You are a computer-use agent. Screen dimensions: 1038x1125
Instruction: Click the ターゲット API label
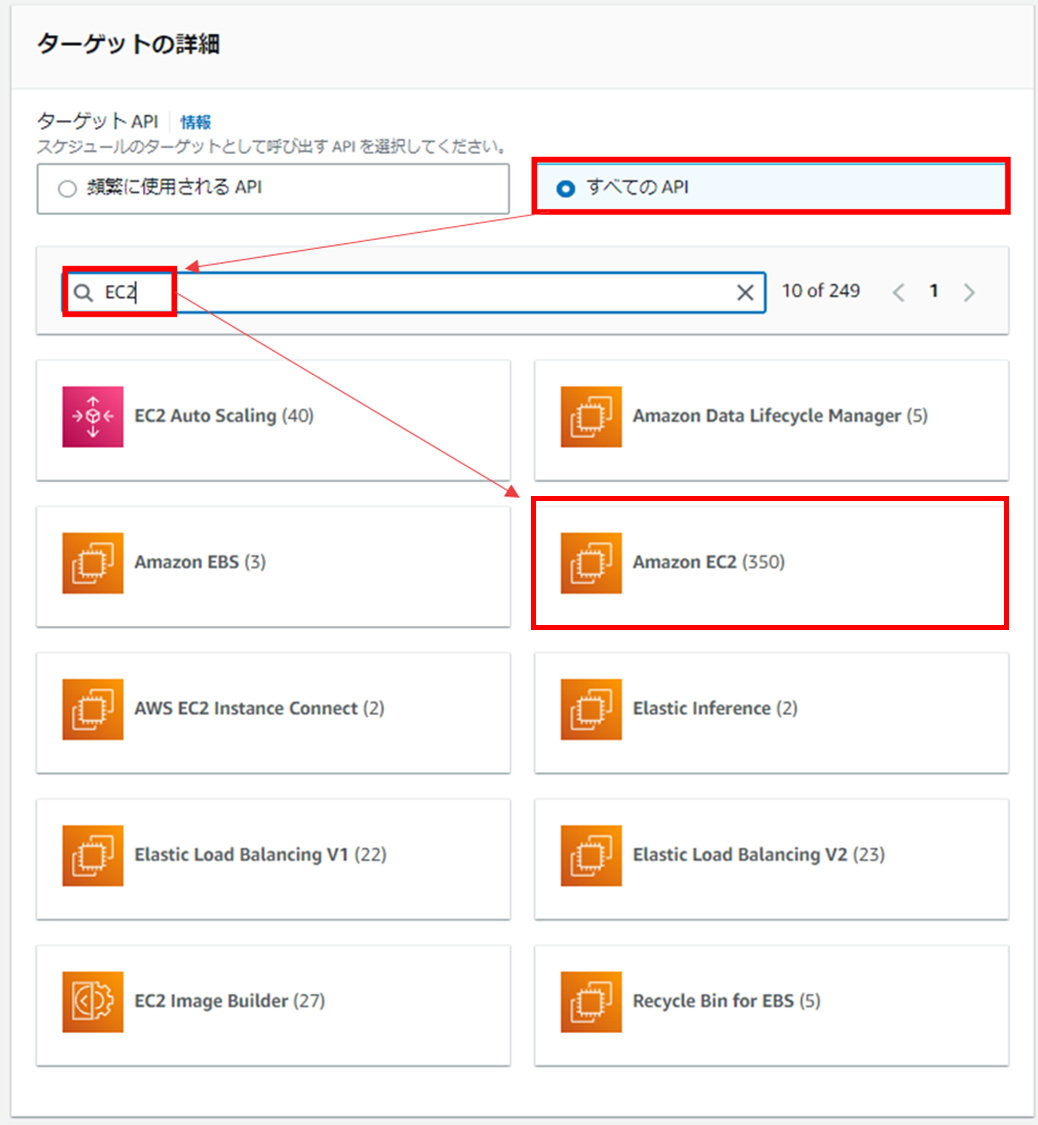[98, 121]
